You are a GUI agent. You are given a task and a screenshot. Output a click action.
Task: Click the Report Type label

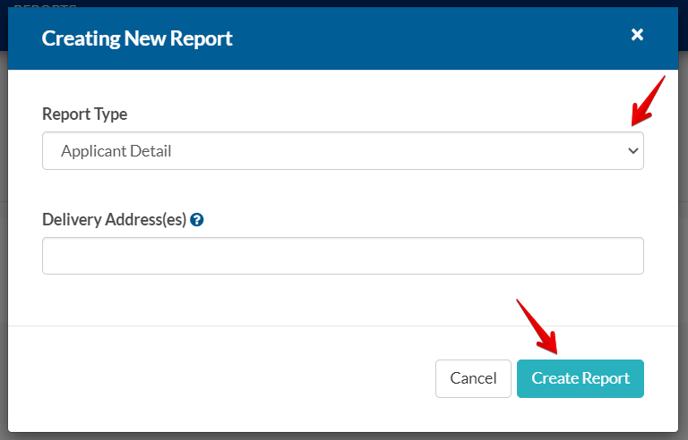tap(84, 114)
